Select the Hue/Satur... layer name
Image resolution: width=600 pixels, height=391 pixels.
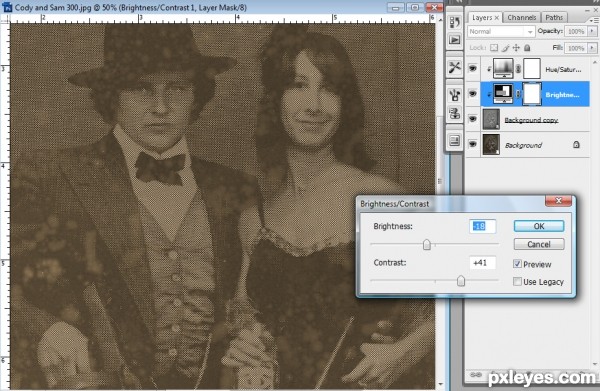coord(563,69)
